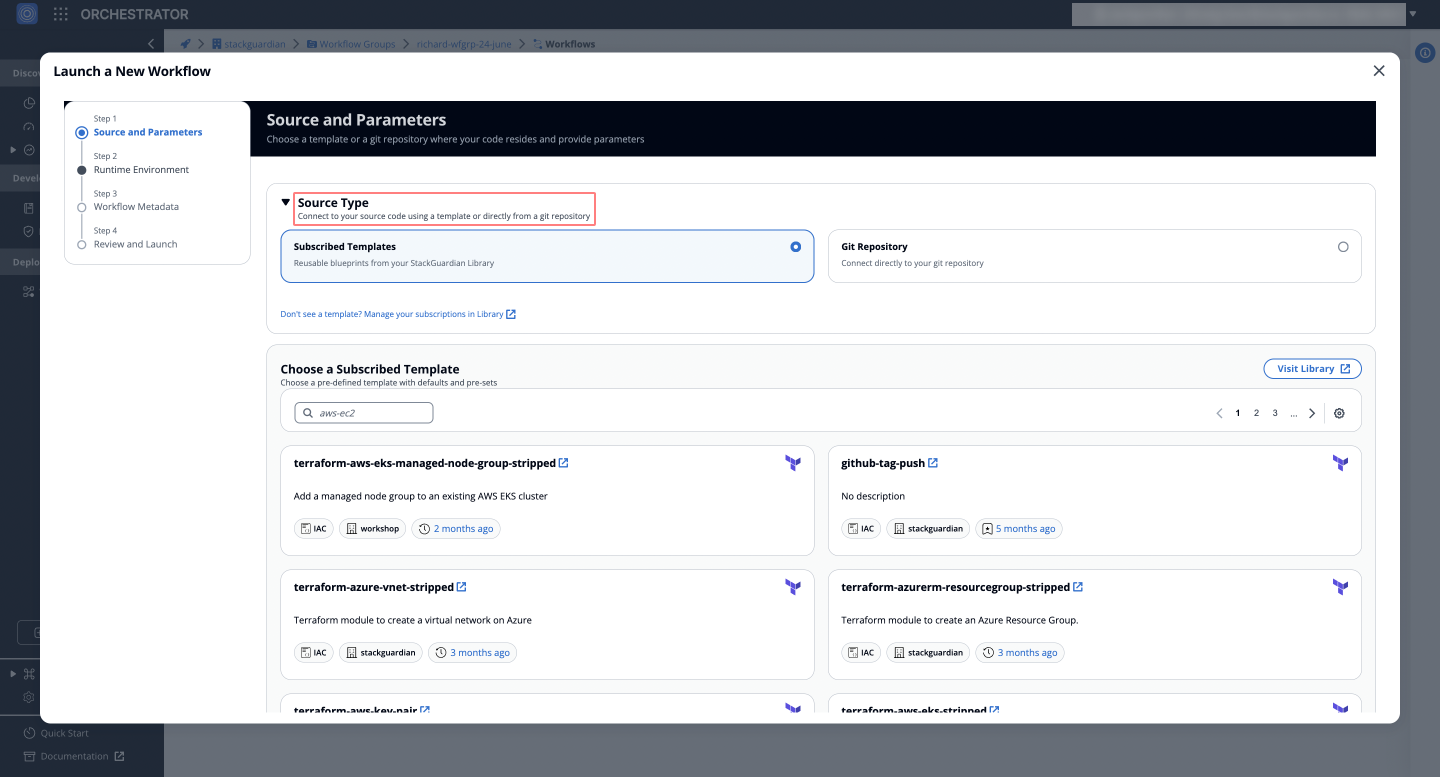
Task: Open the apps grid menu icon
Action: point(61,14)
